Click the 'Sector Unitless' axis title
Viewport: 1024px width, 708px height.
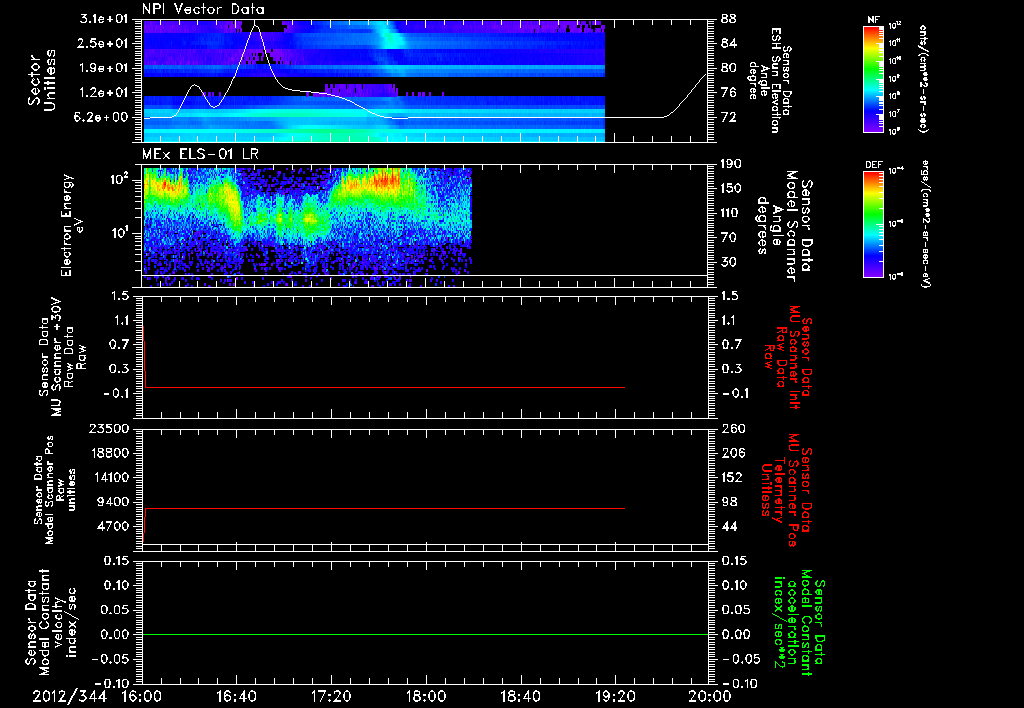tap(42, 80)
